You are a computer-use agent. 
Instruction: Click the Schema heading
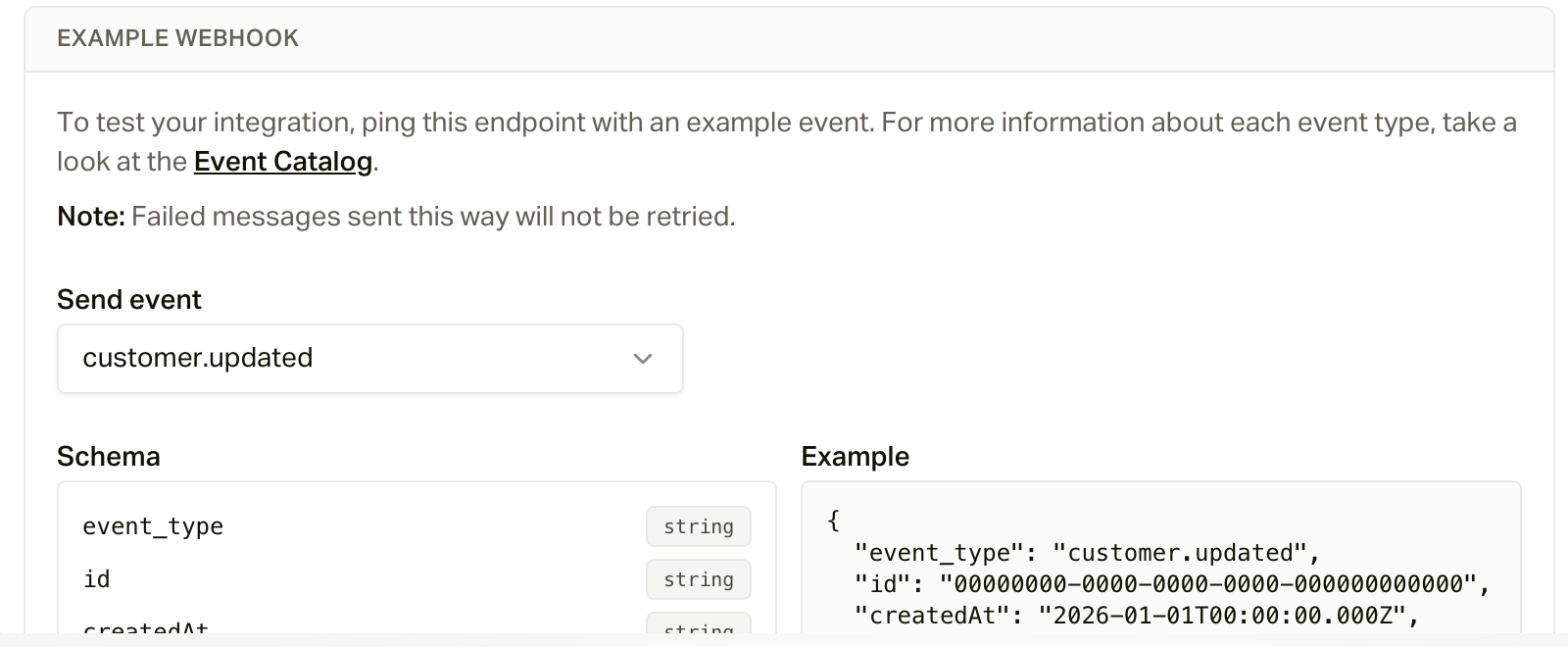coord(108,457)
